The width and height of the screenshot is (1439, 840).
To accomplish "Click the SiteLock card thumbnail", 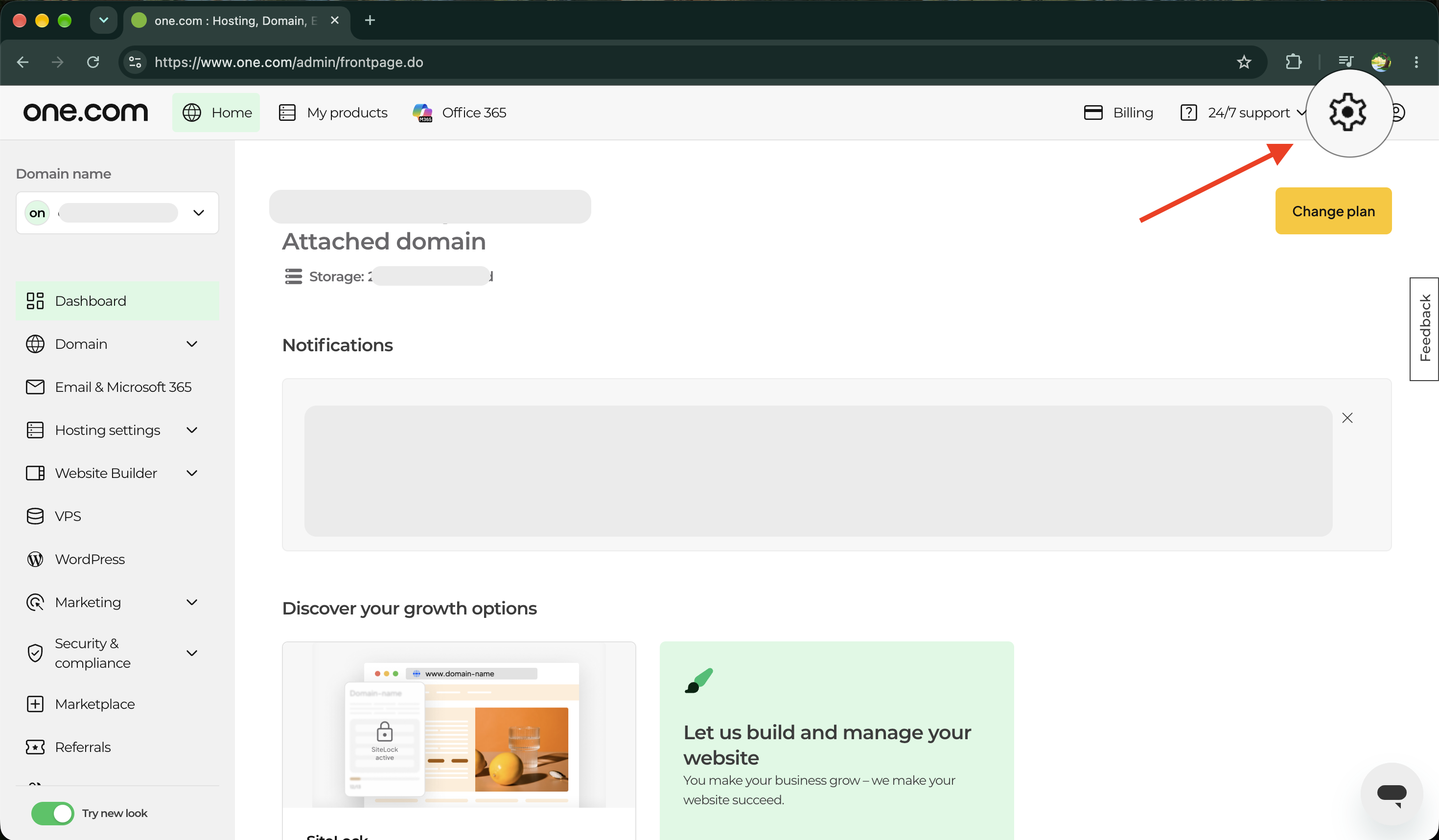I will [x=459, y=726].
